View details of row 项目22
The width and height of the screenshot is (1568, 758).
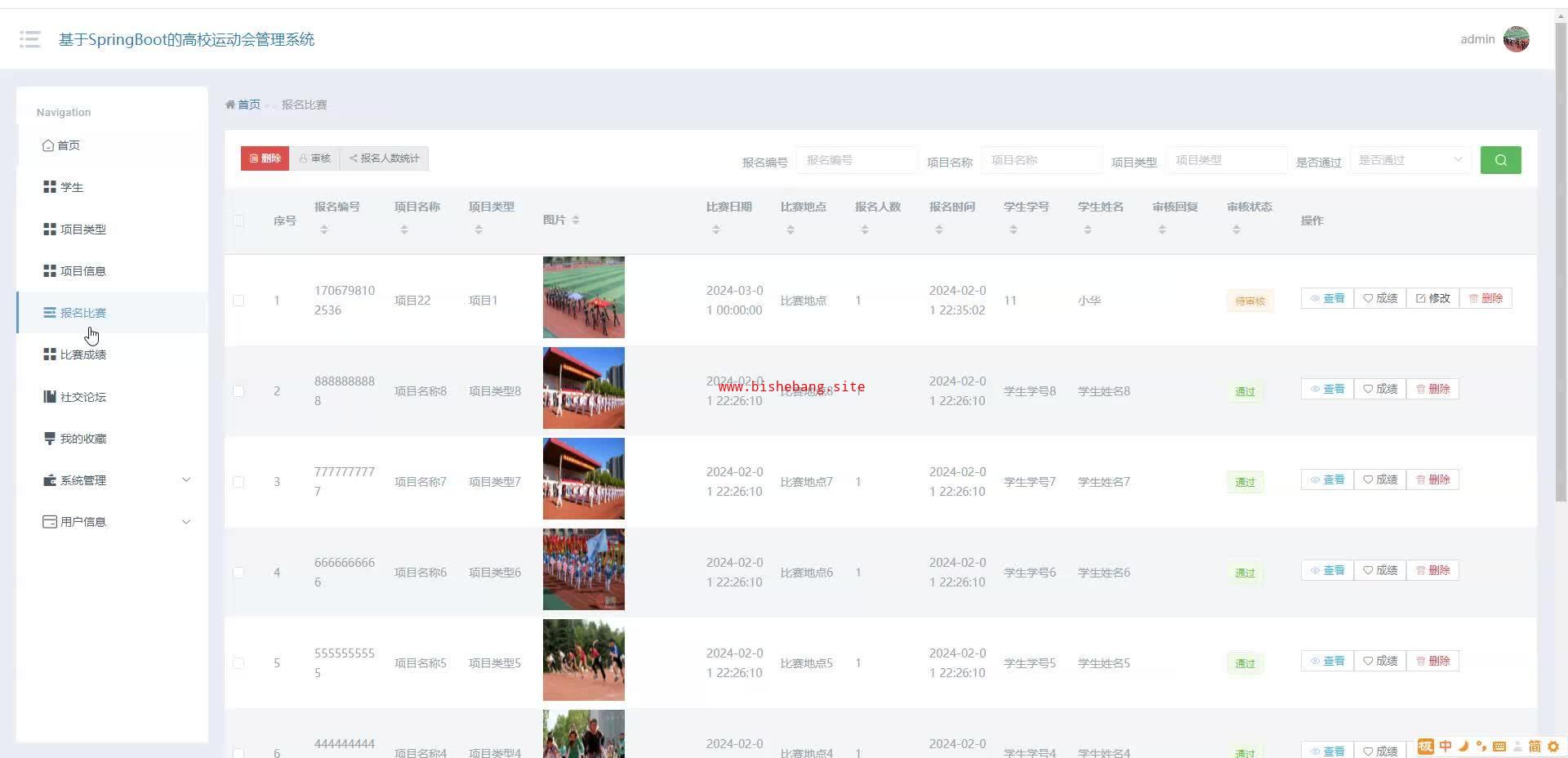[1327, 298]
